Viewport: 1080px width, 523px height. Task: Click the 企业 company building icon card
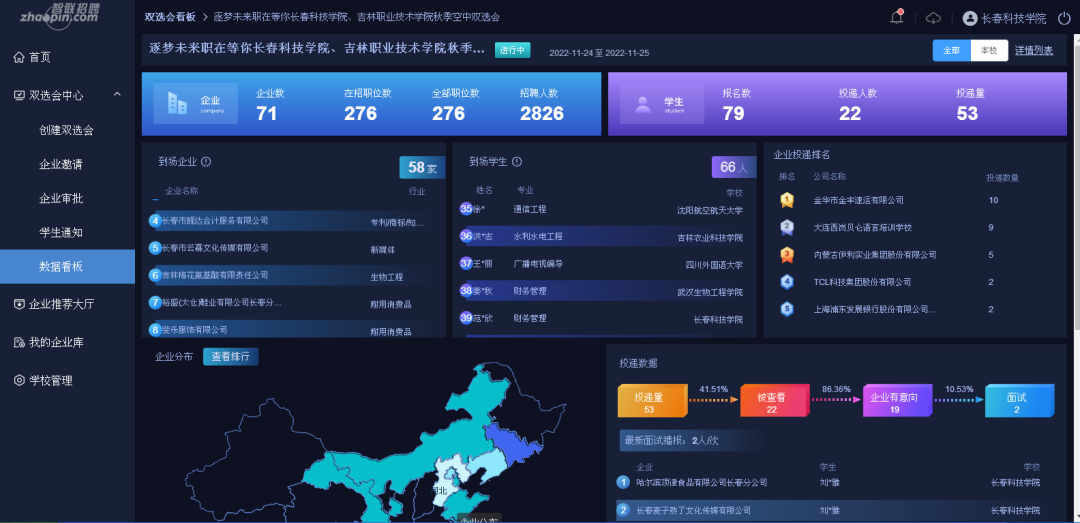click(x=196, y=103)
